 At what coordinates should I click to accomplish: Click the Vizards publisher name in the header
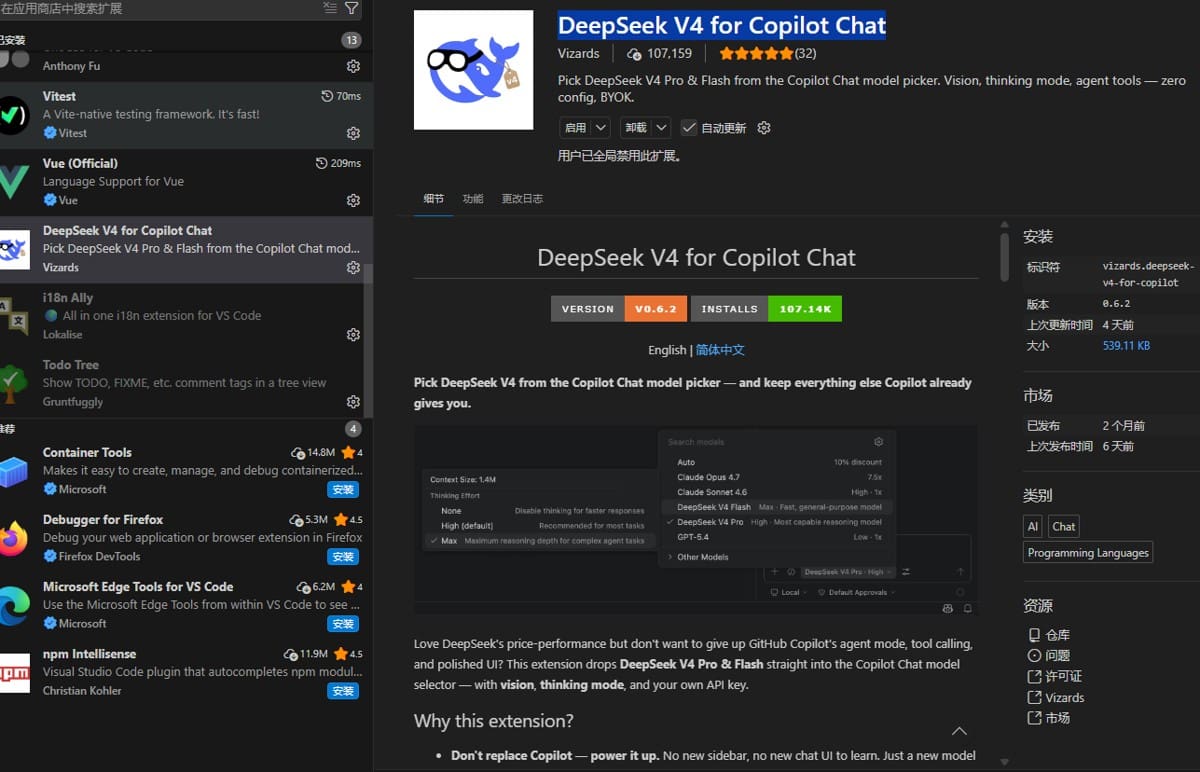click(x=579, y=54)
